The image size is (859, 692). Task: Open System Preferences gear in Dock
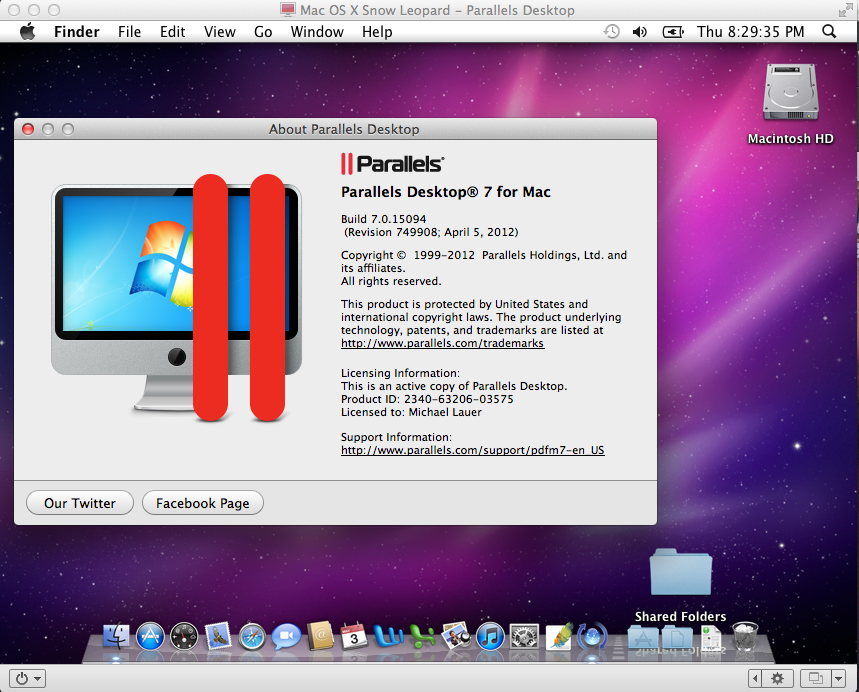[x=524, y=637]
